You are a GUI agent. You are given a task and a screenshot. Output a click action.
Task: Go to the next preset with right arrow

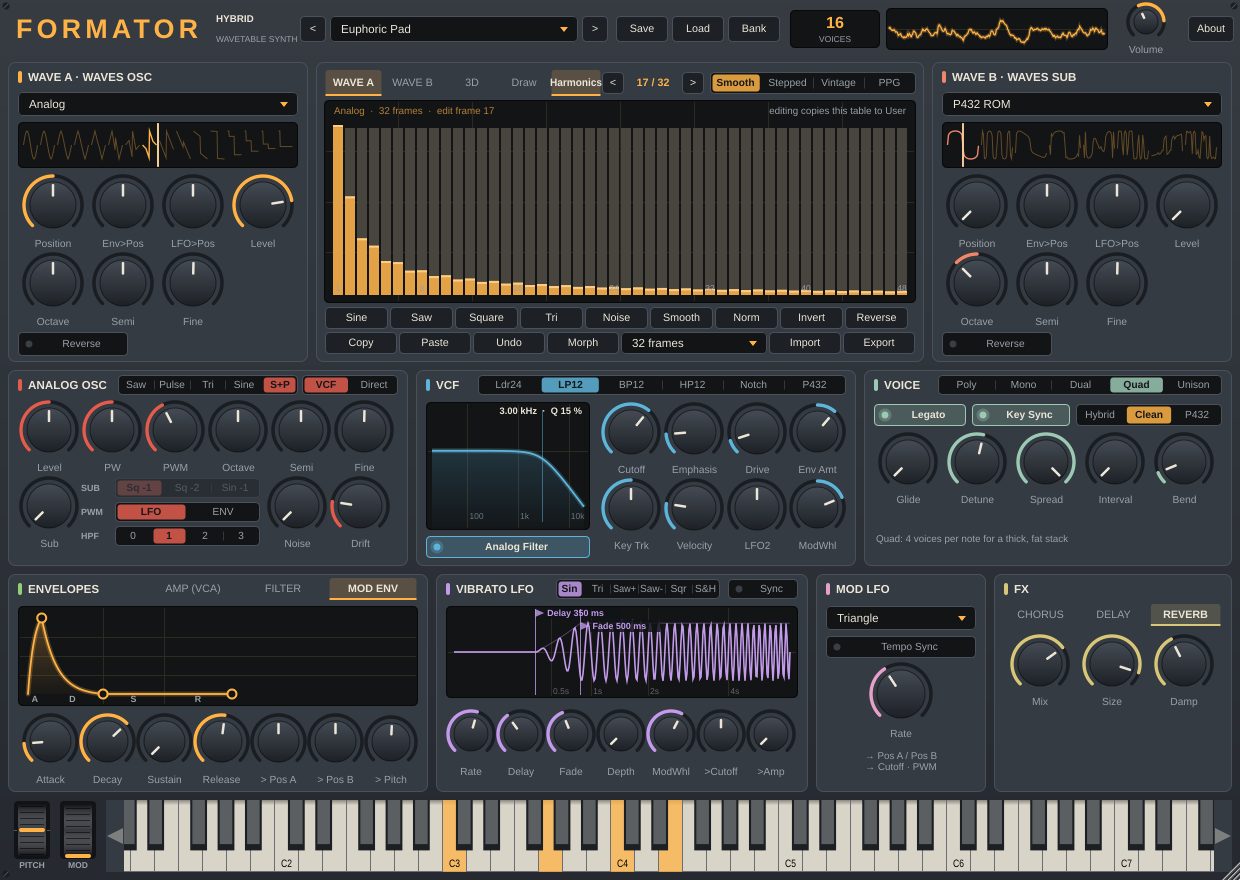coord(595,28)
